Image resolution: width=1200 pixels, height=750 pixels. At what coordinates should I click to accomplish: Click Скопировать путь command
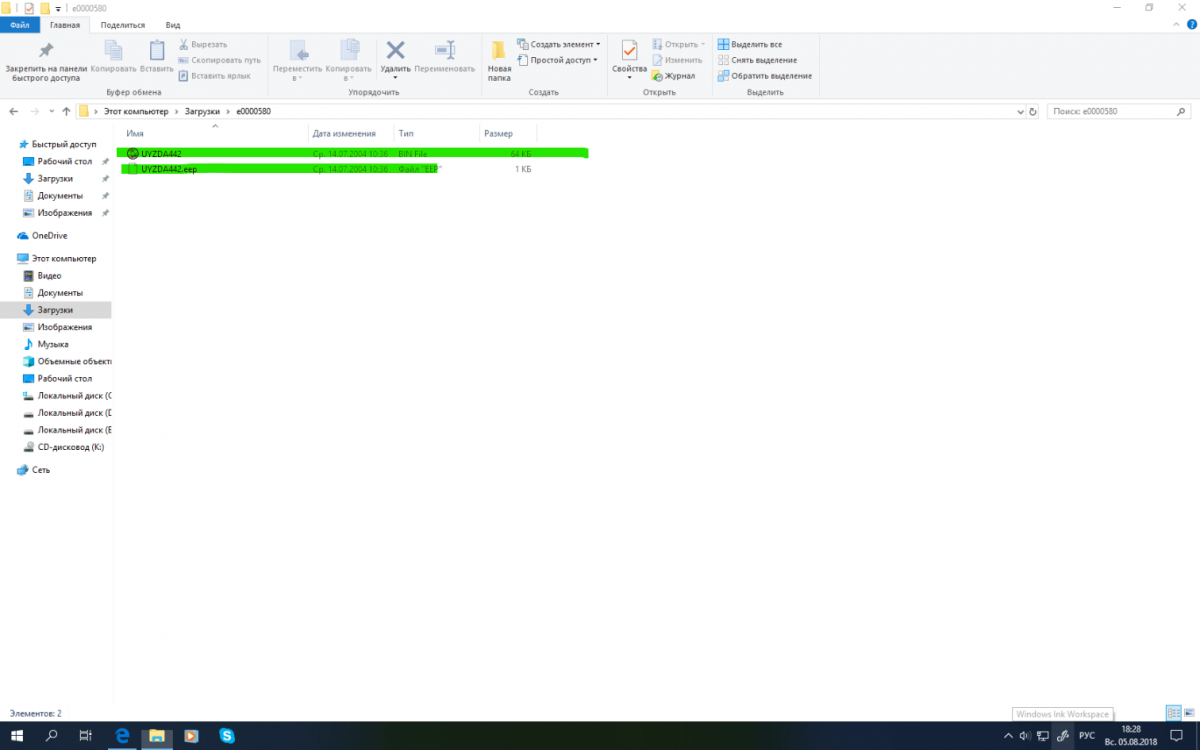[x=219, y=60]
